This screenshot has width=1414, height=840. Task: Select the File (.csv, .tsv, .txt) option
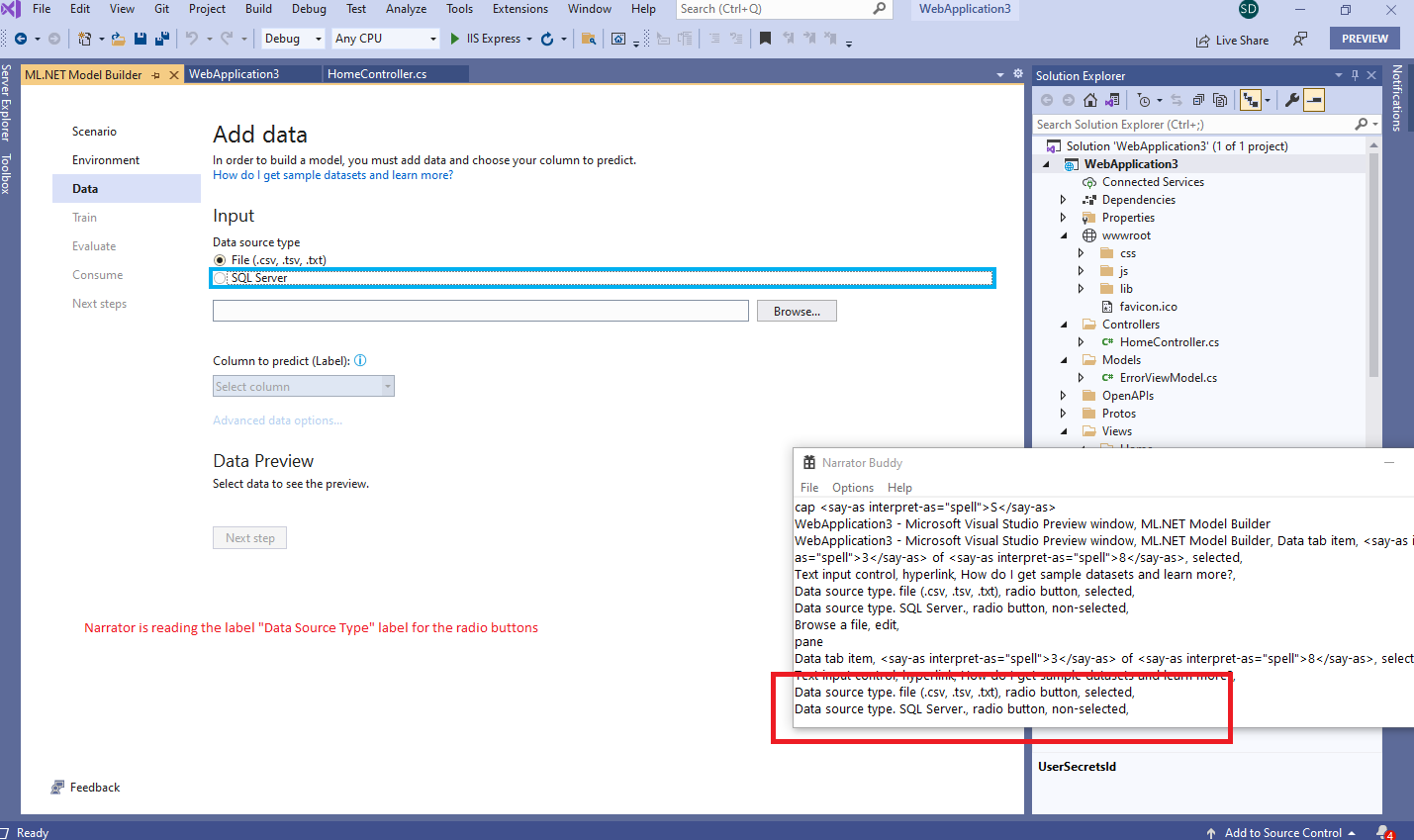pos(220,259)
